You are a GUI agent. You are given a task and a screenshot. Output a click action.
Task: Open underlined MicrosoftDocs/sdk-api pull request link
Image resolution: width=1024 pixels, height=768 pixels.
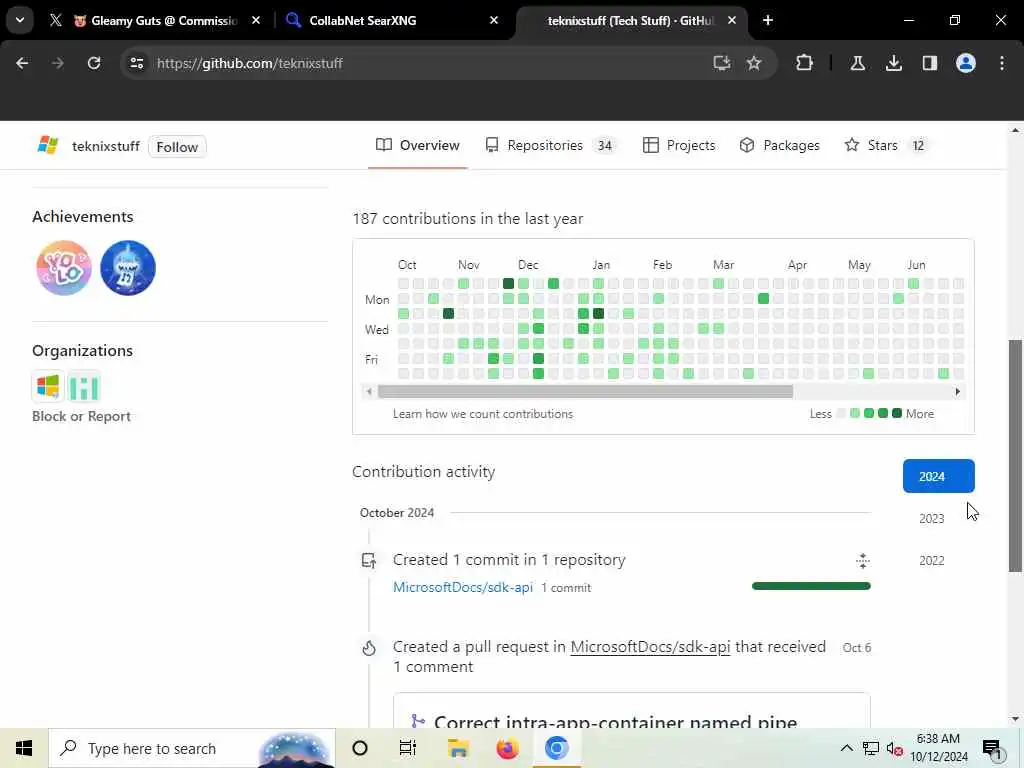click(650, 647)
